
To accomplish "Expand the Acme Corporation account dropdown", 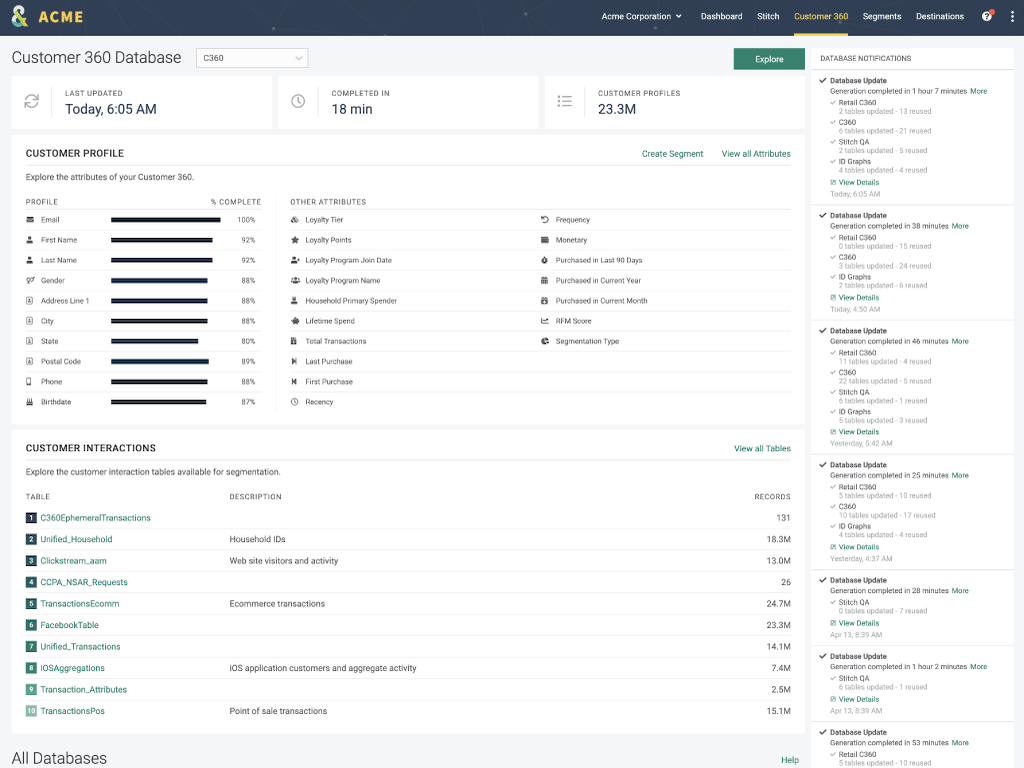I will tap(642, 16).
